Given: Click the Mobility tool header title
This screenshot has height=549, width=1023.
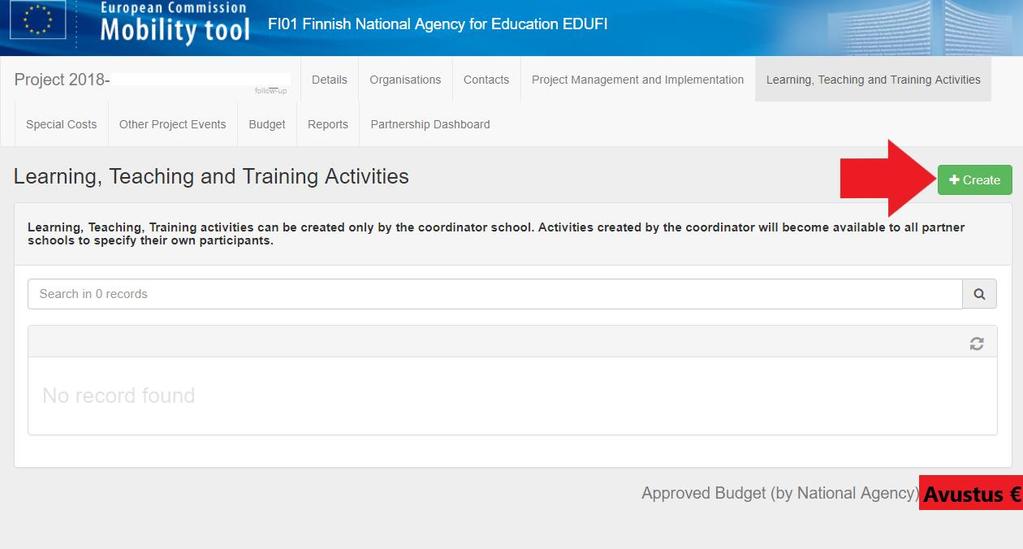Looking at the screenshot, I should tap(175, 30).
